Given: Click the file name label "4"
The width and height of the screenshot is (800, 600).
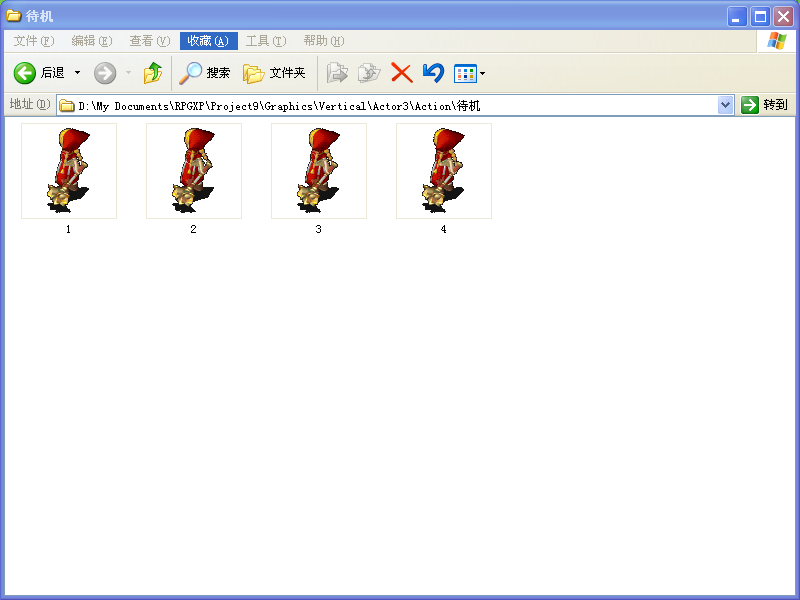Looking at the screenshot, I should (x=443, y=230).
